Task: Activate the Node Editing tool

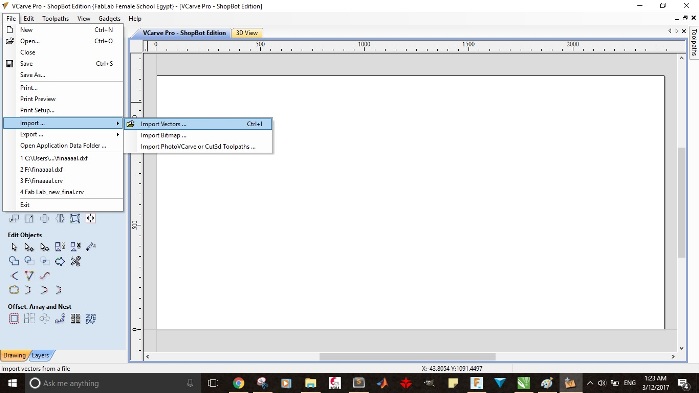Action: click(29, 247)
